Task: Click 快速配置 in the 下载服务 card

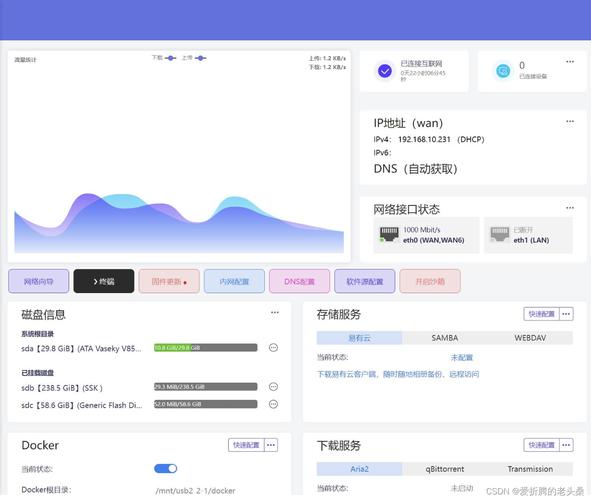Action: [541, 445]
